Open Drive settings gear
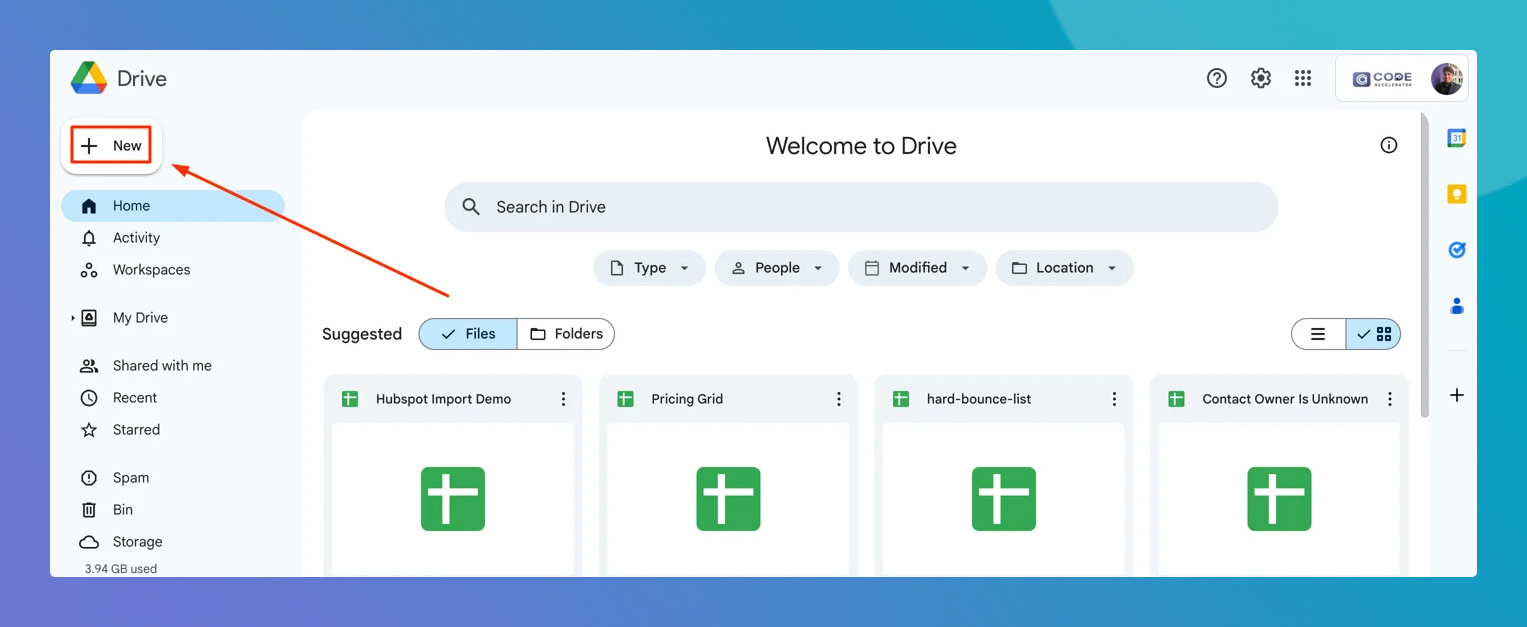Screen dimensions: 1527x627 click(x=1260, y=77)
